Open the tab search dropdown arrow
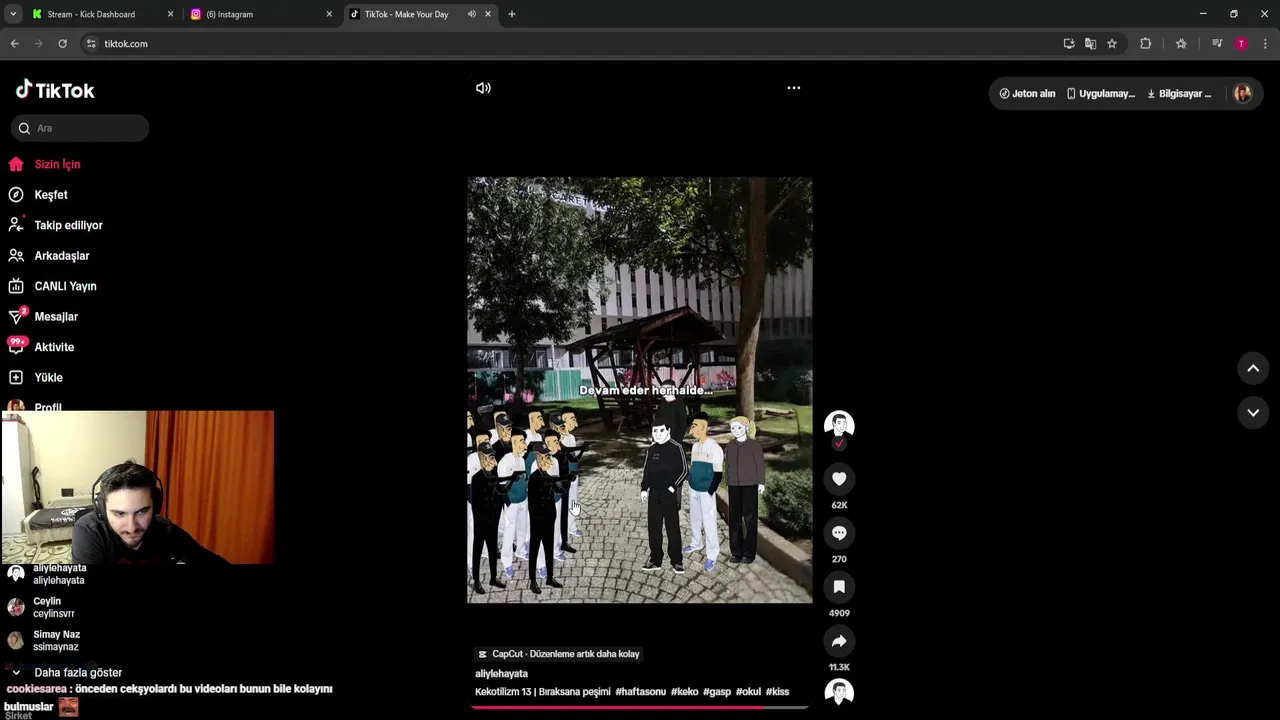The height and width of the screenshot is (720, 1280). [x=13, y=14]
